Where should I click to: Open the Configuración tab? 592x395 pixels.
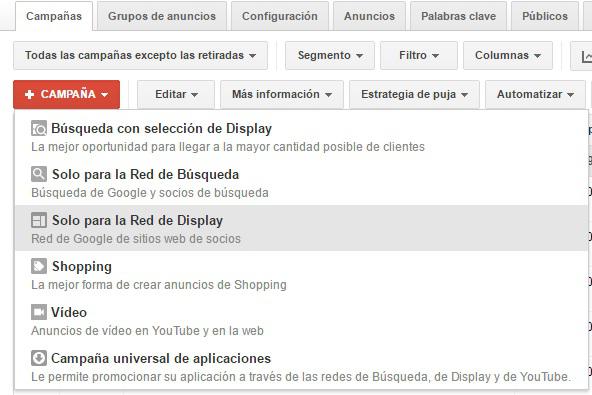[x=280, y=16]
